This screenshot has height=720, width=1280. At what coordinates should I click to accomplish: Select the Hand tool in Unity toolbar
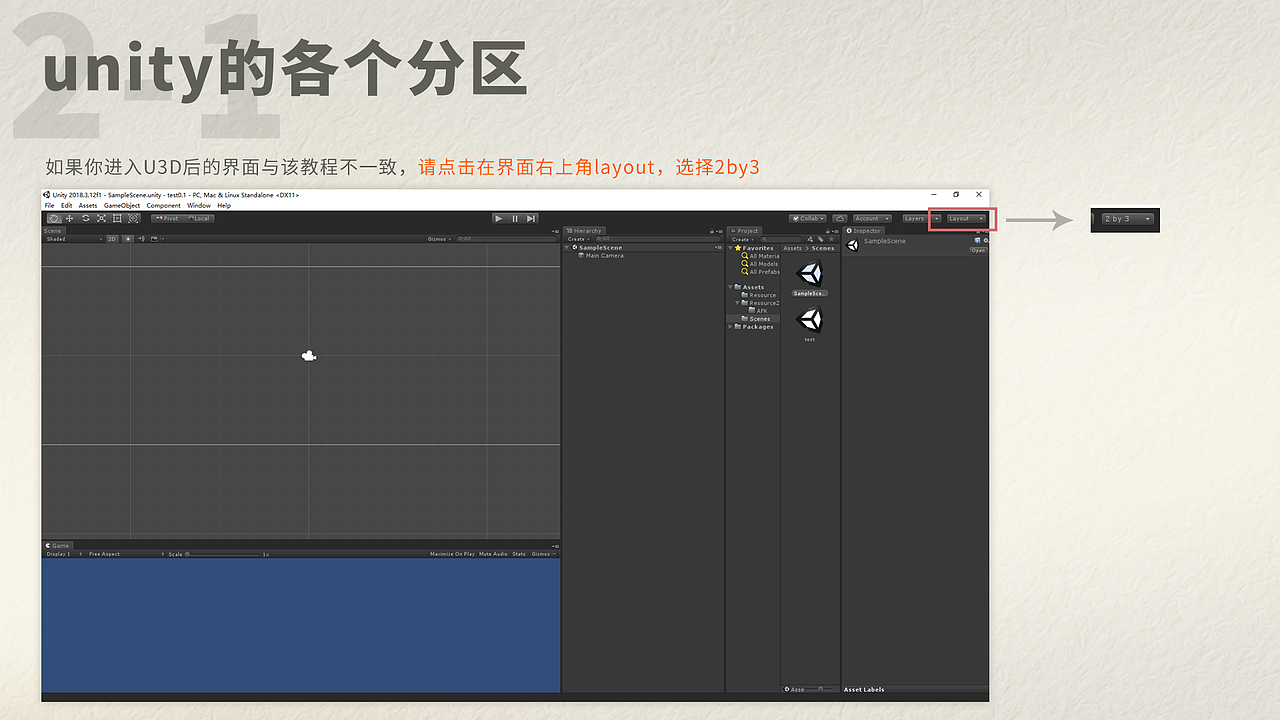[53, 218]
